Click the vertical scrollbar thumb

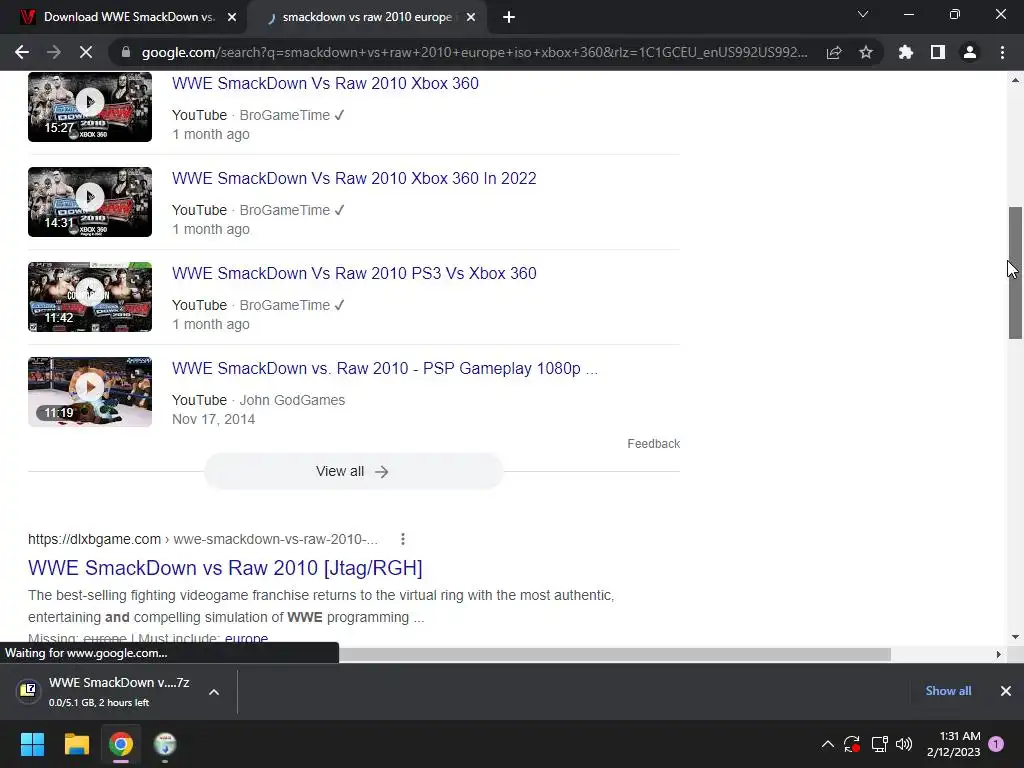(x=1015, y=272)
